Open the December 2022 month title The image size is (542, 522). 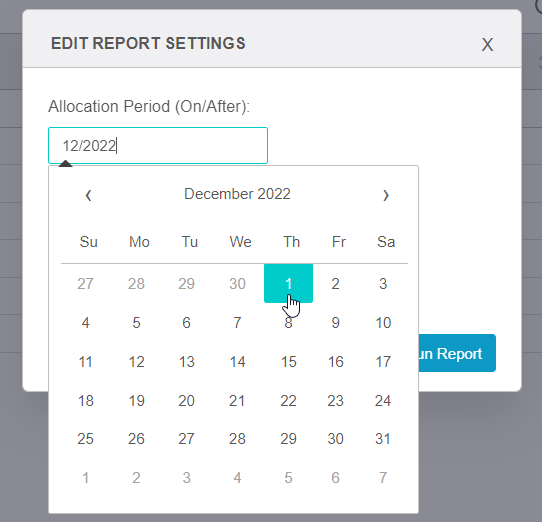pos(237,194)
